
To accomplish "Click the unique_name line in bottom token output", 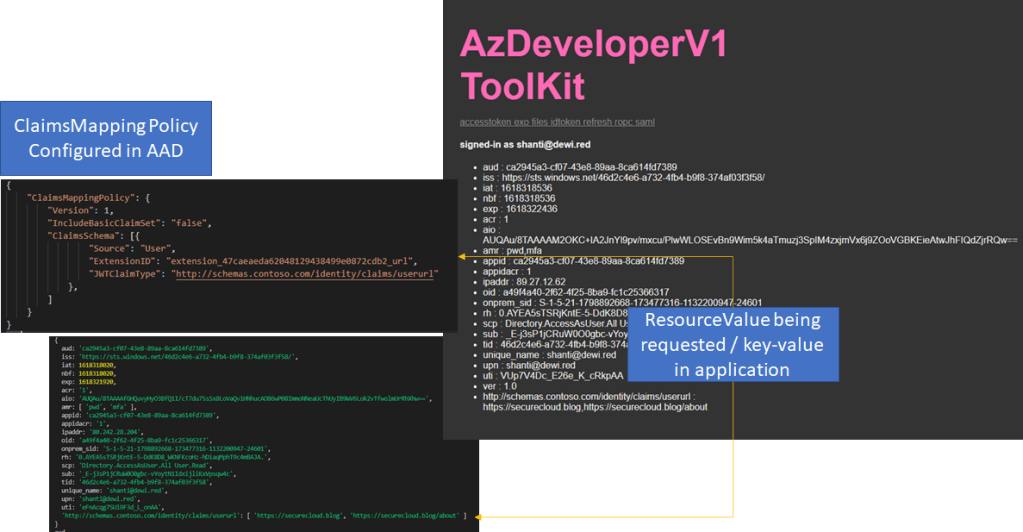I will (92, 488).
